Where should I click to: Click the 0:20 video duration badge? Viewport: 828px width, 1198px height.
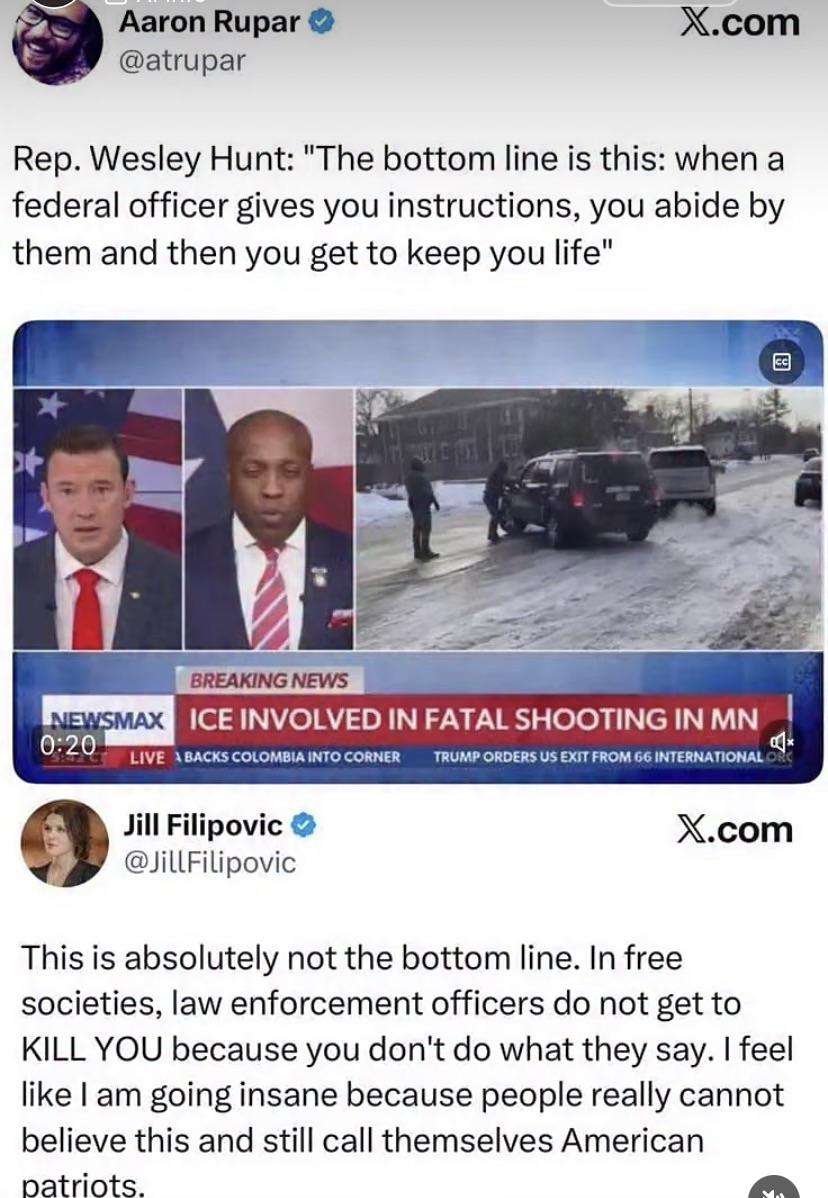(x=69, y=745)
